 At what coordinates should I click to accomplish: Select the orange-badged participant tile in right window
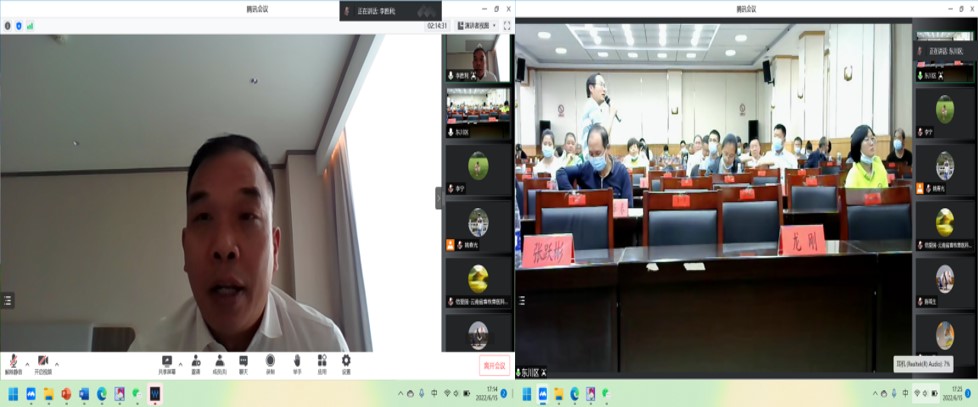[945, 170]
